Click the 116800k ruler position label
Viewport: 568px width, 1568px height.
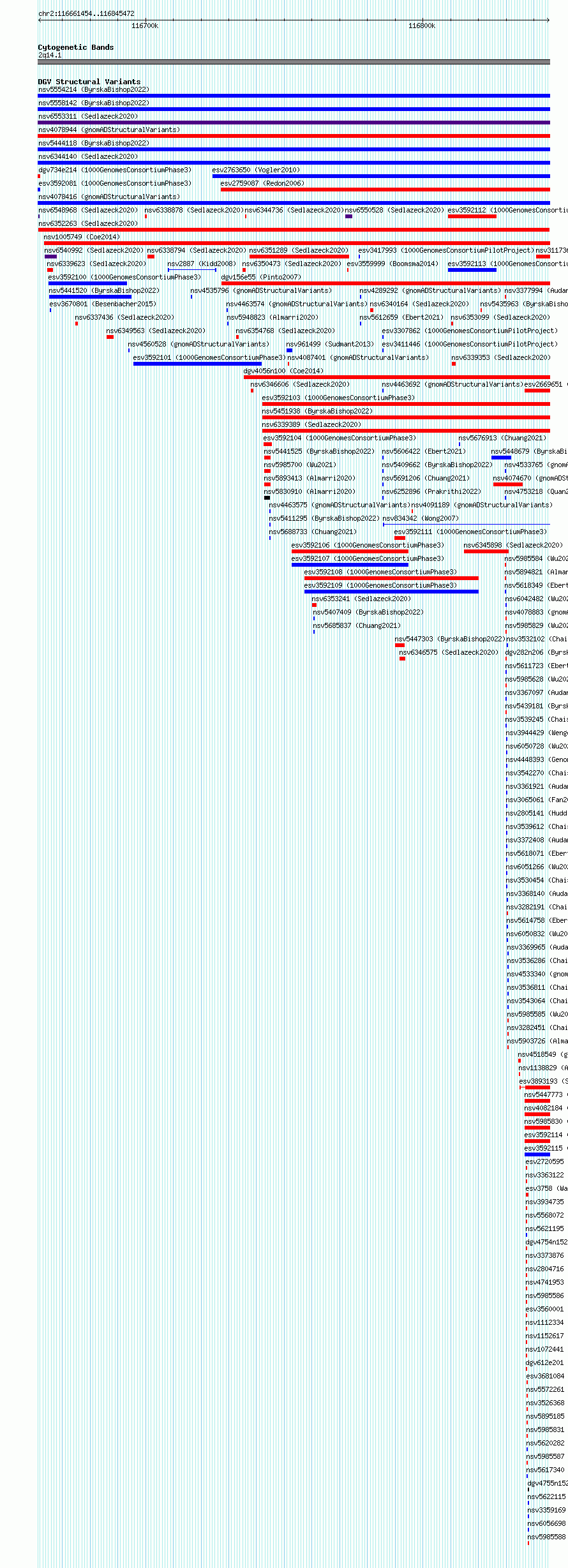pos(422,26)
